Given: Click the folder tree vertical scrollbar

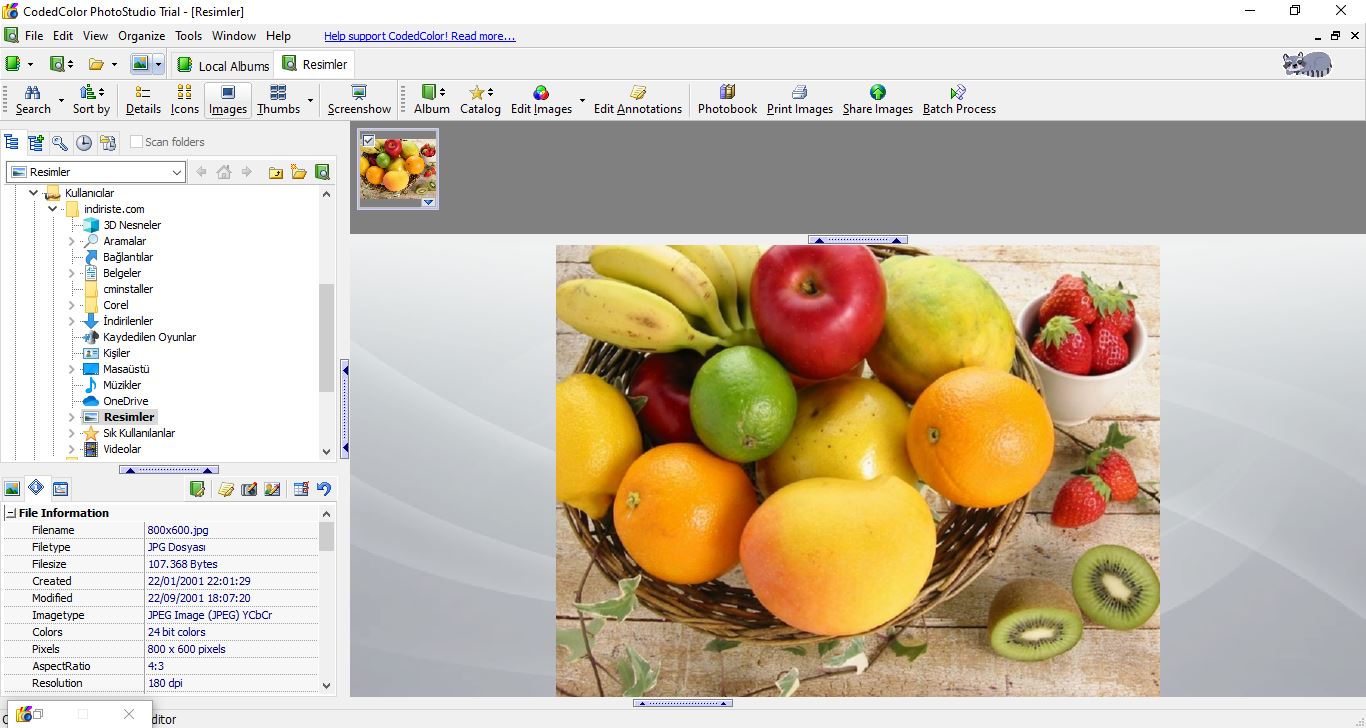Looking at the screenshot, I should click(x=326, y=338).
